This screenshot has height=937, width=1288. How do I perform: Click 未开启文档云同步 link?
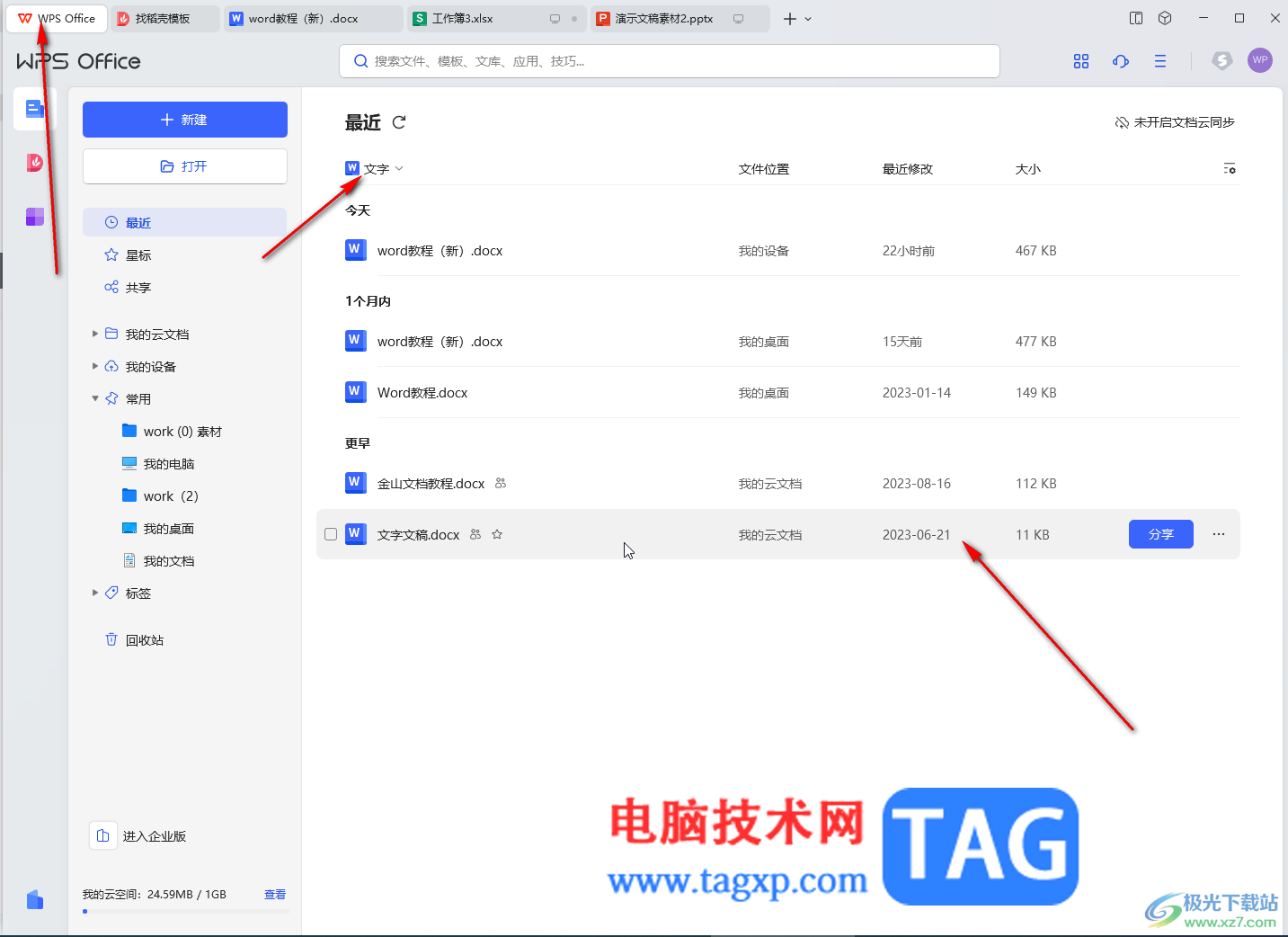[1175, 122]
